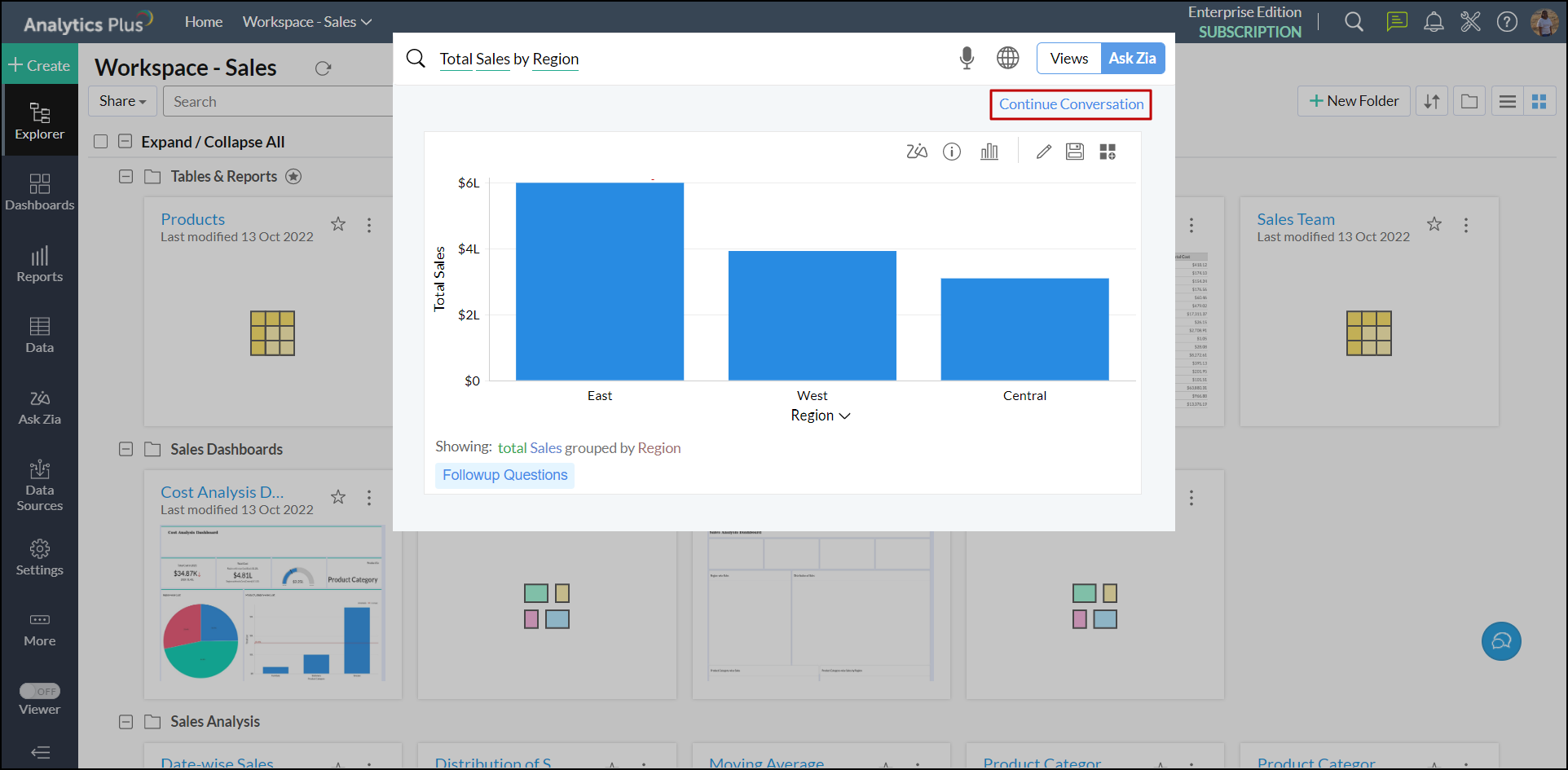The width and height of the screenshot is (1568, 770).
Task: Mark Tables & Reports folder as default
Action: (293, 176)
